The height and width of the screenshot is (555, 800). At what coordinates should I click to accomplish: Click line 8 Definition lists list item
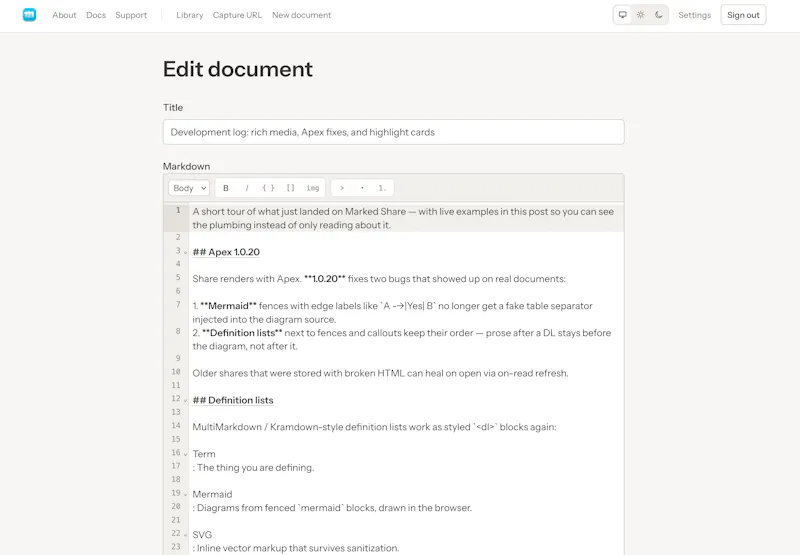pyautogui.click(x=402, y=339)
